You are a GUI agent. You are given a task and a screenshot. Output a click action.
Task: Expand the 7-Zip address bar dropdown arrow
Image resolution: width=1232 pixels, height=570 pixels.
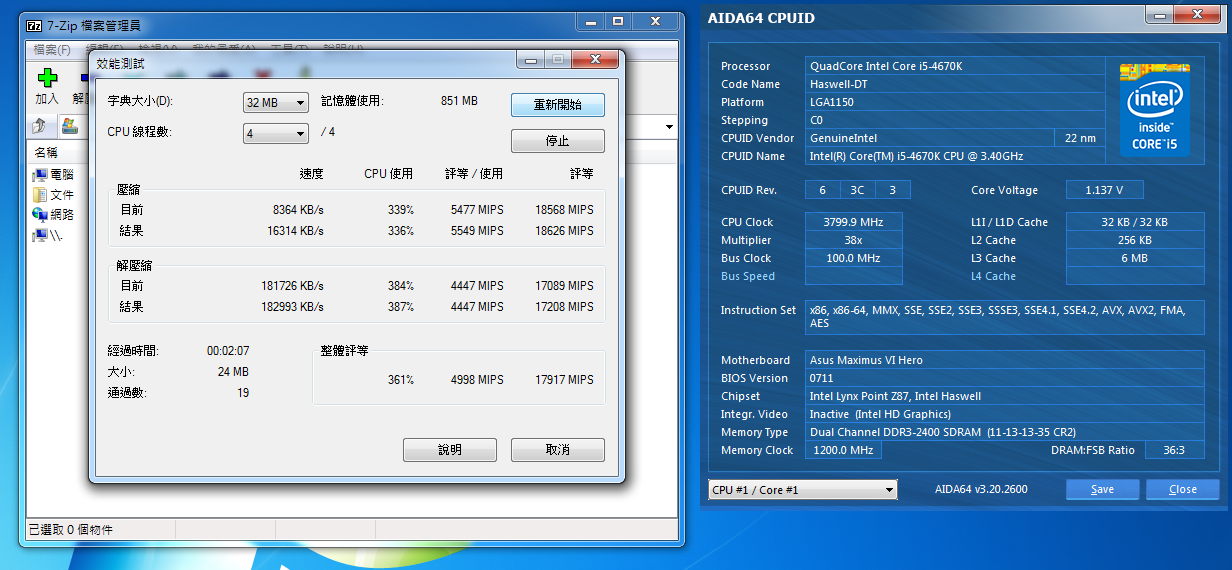point(671,127)
